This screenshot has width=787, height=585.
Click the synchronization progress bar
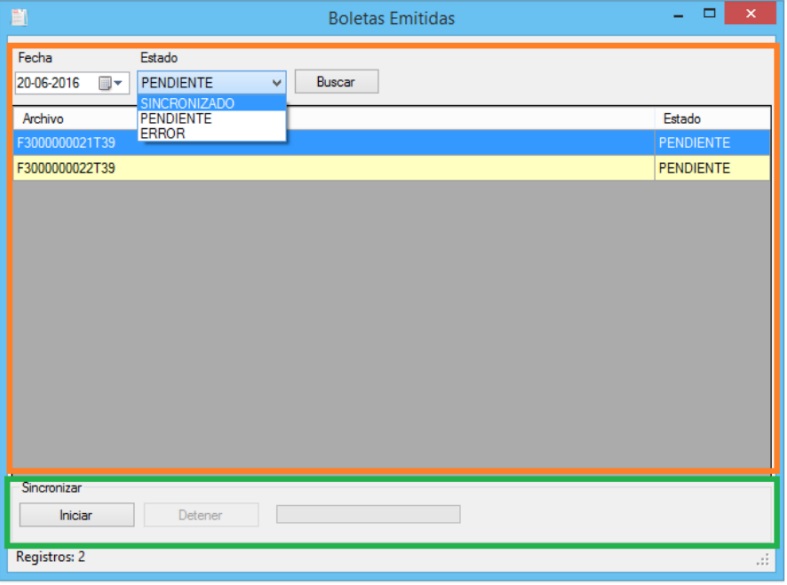tap(368, 514)
